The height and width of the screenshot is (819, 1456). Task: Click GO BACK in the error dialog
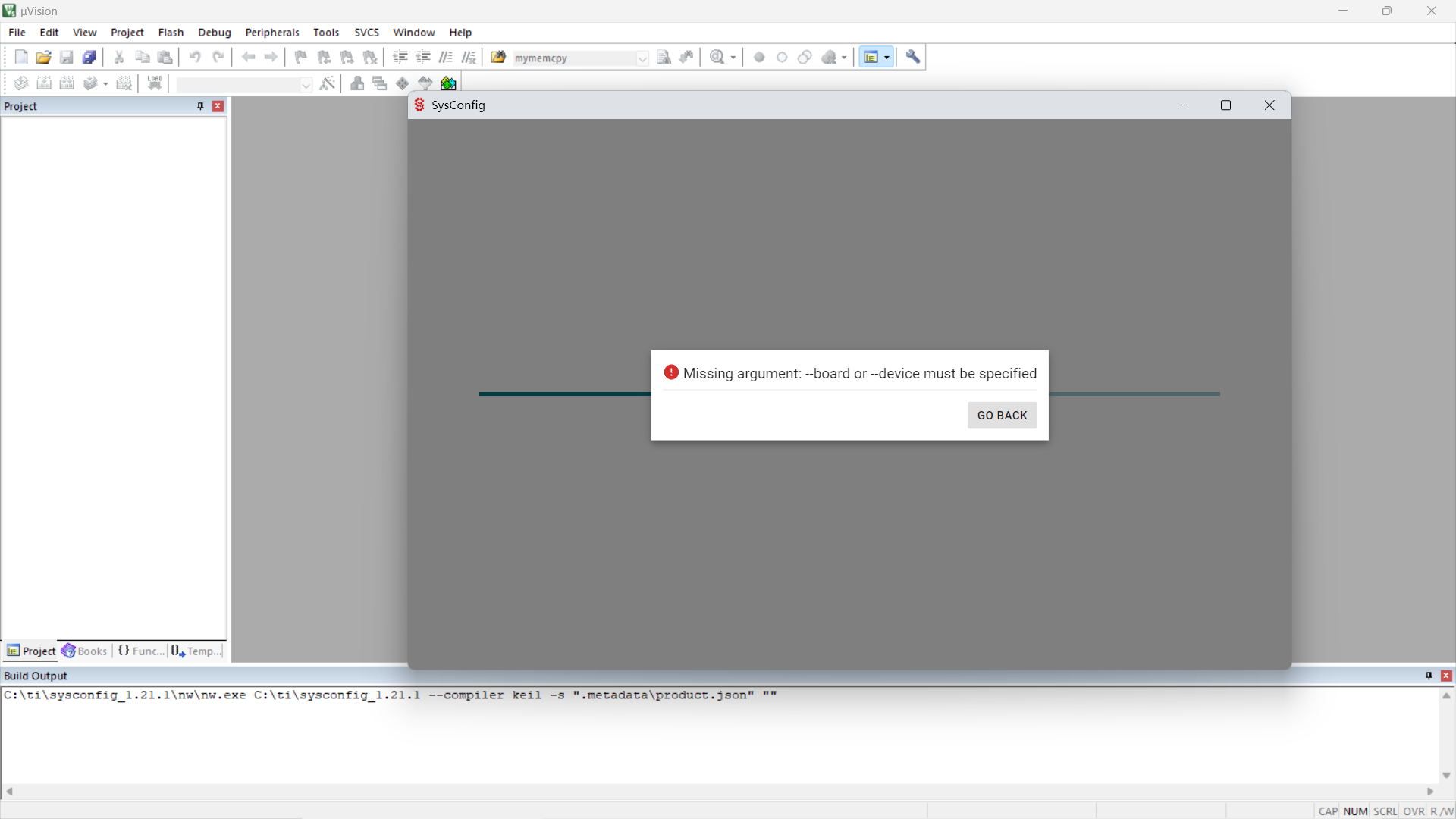coord(1002,415)
